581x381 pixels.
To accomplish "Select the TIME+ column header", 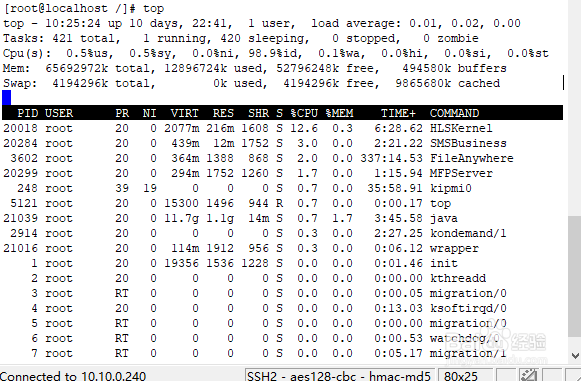I will point(398,113).
